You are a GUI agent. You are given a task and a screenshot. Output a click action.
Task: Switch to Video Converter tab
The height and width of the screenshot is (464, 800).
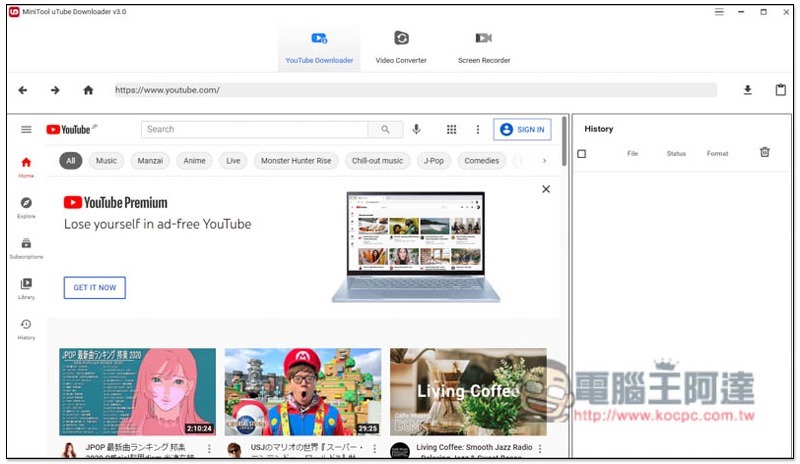point(401,48)
